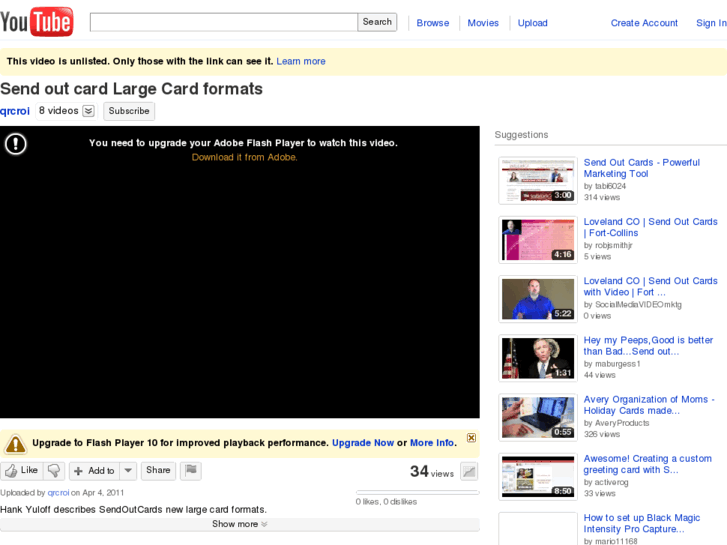This screenshot has width=727, height=545.
Task: Click the Upgrade Now link
Action: coord(363,443)
